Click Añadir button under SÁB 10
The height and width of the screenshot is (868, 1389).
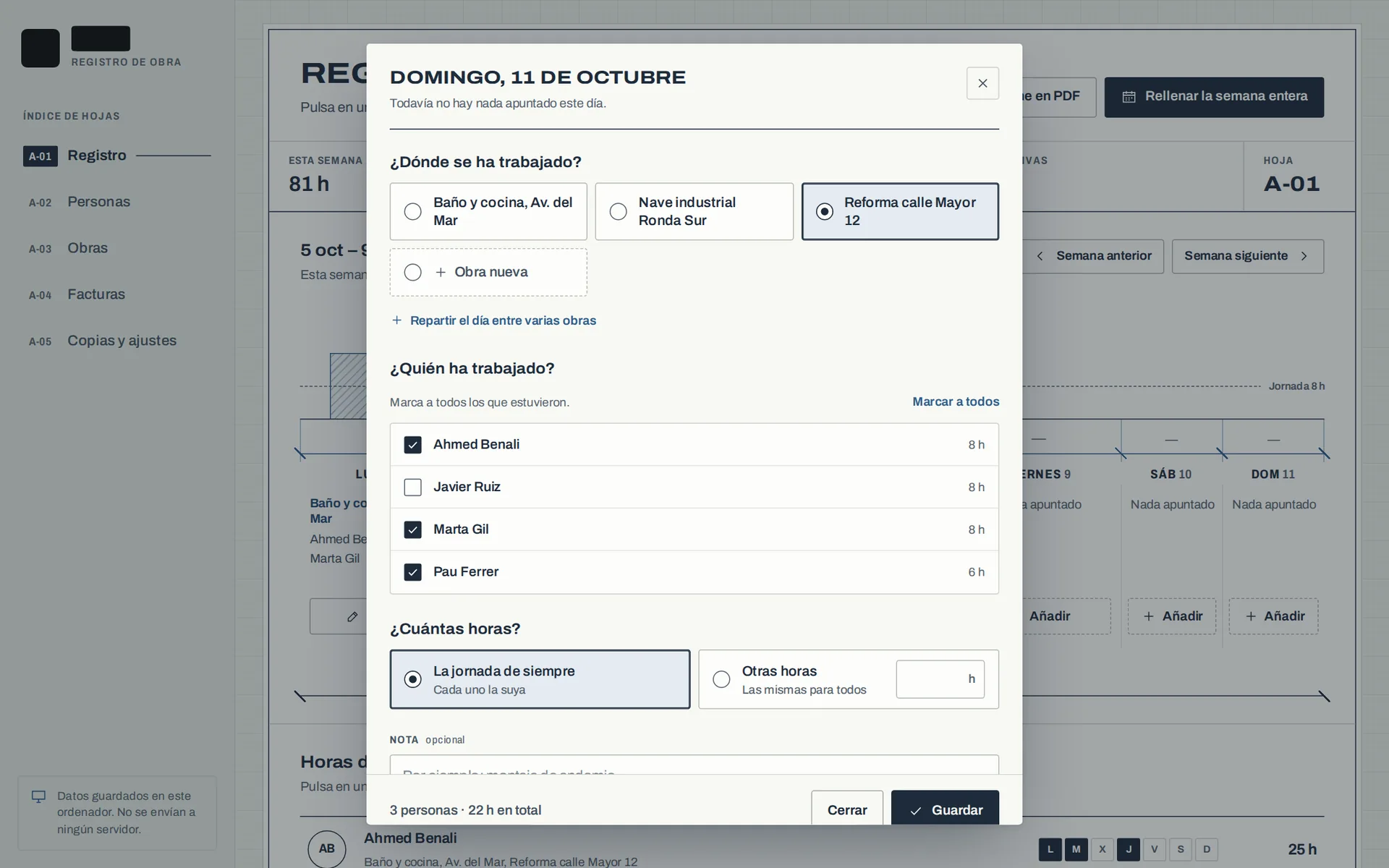point(1172,616)
